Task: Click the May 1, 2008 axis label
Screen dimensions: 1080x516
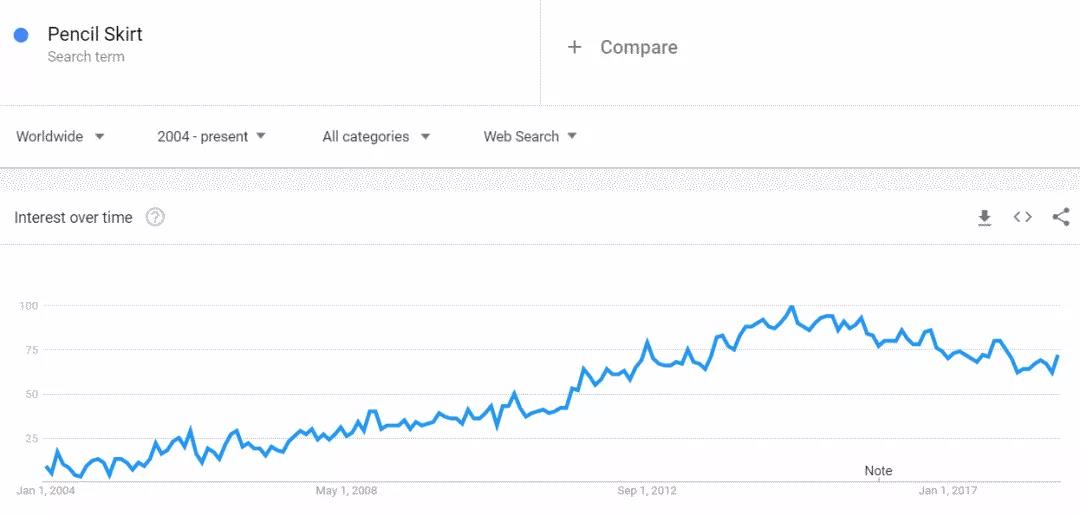Action: point(346,491)
